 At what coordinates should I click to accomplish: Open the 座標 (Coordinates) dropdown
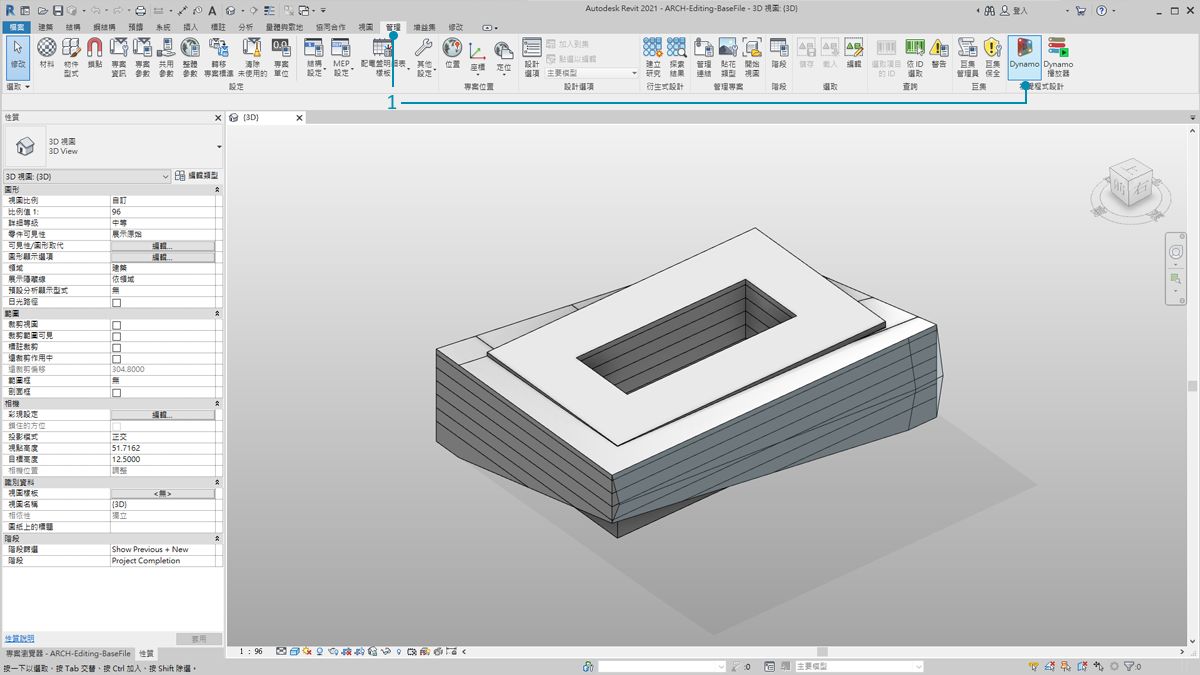tap(477, 57)
